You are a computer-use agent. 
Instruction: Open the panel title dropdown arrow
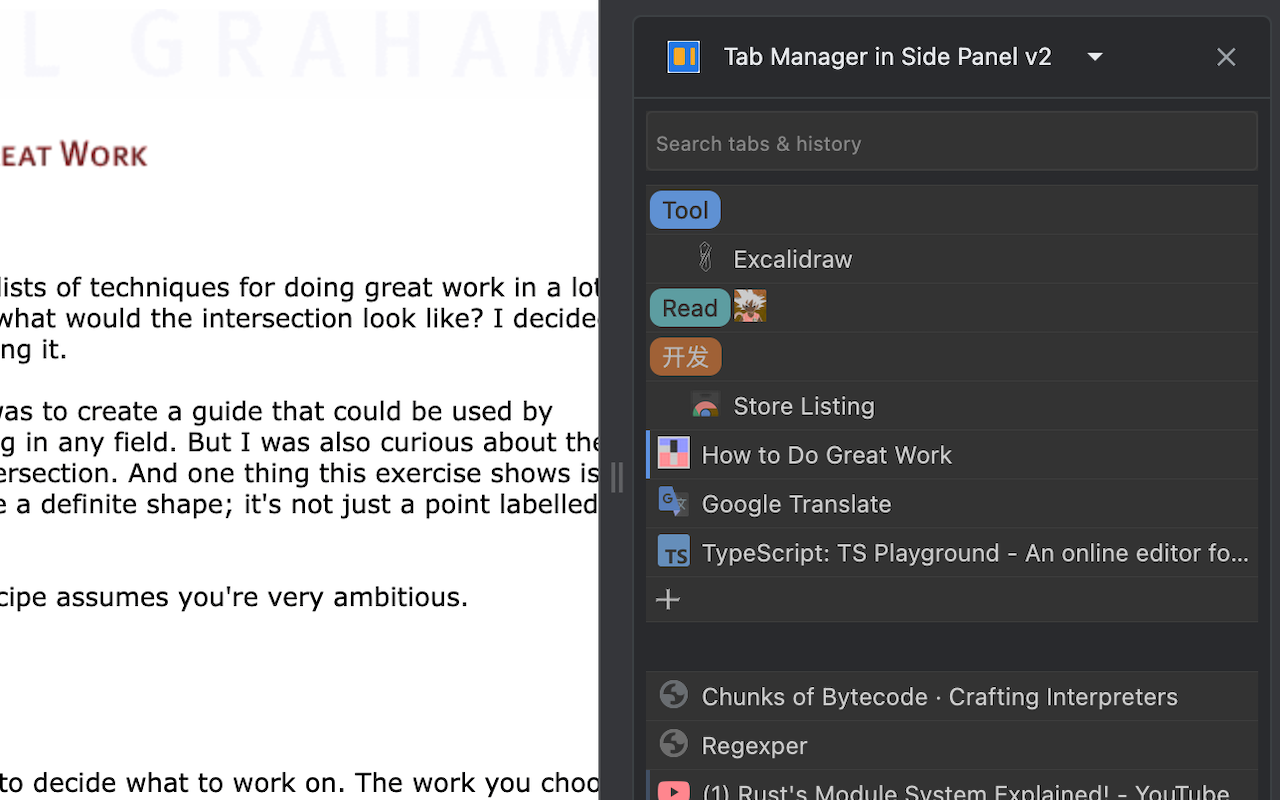tap(1094, 57)
